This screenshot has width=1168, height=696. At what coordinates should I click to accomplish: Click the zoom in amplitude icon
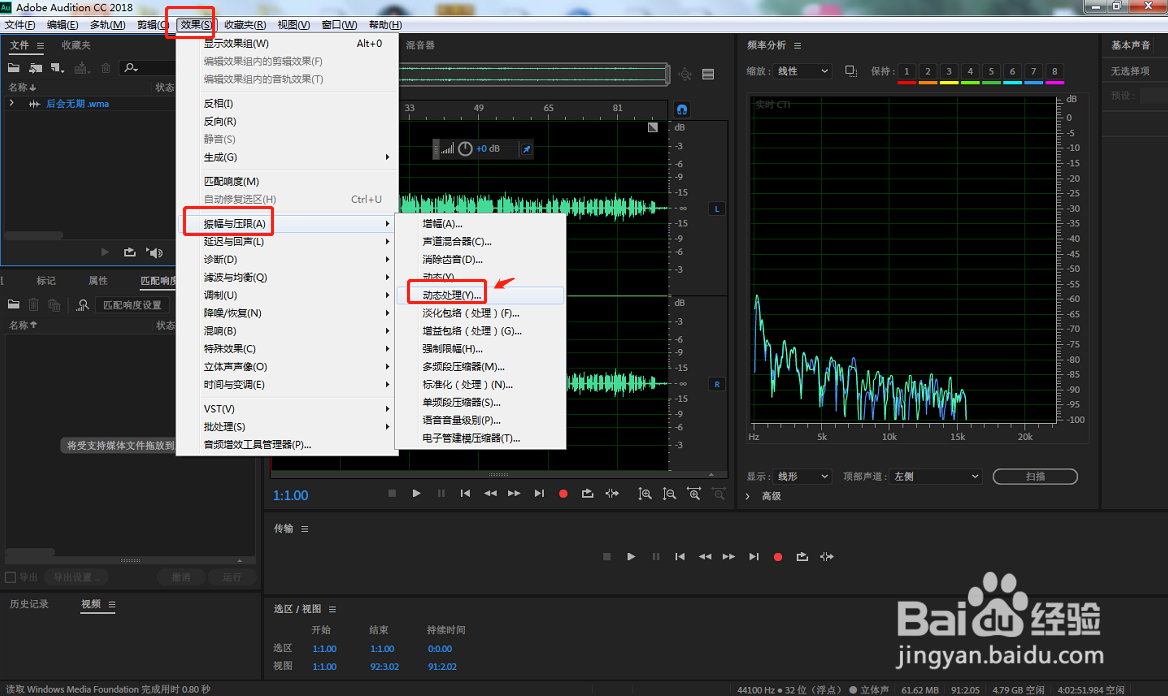tap(645, 493)
